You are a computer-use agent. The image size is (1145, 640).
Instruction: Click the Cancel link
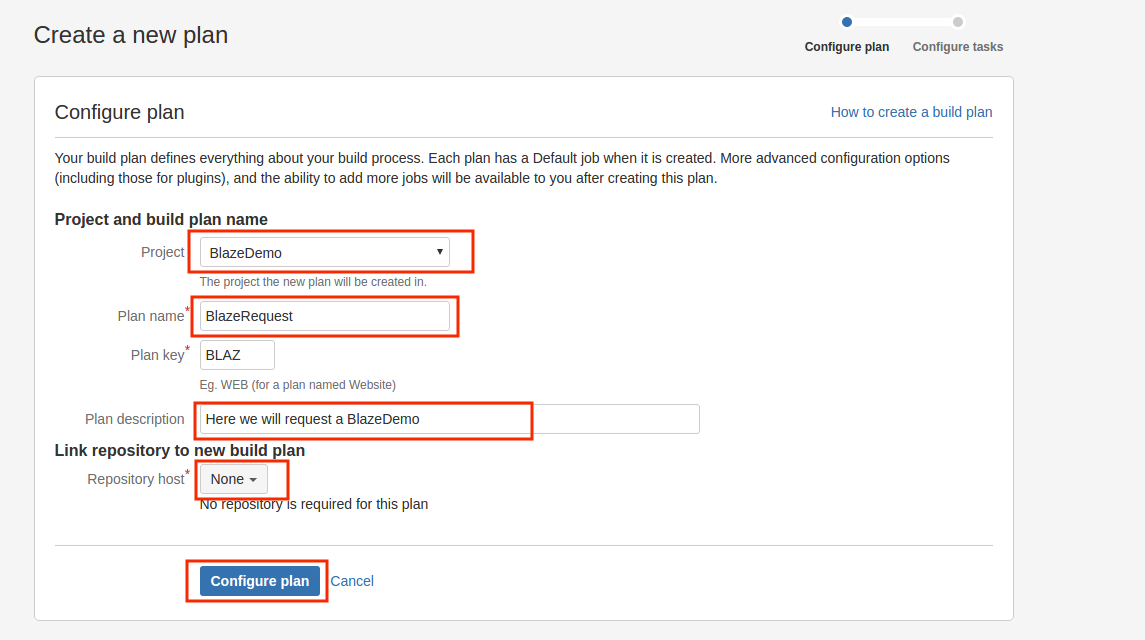[x=352, y=581]
